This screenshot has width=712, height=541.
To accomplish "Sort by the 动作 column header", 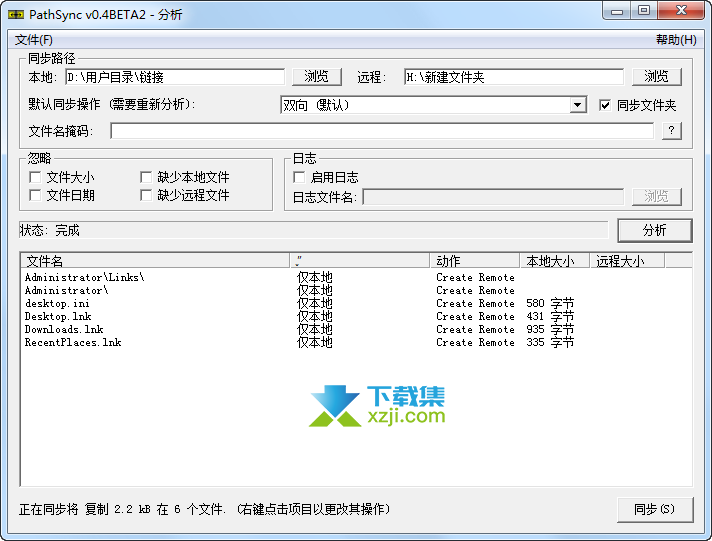I will (475, 261).
